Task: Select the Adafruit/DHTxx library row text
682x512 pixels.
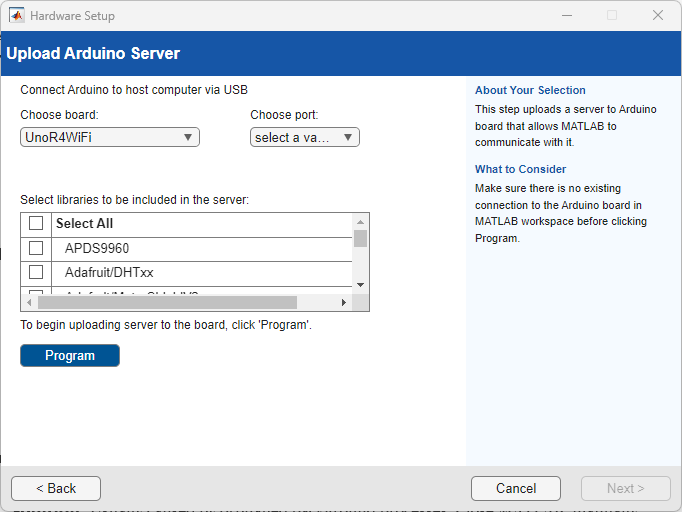Action: tap(109, 272)
